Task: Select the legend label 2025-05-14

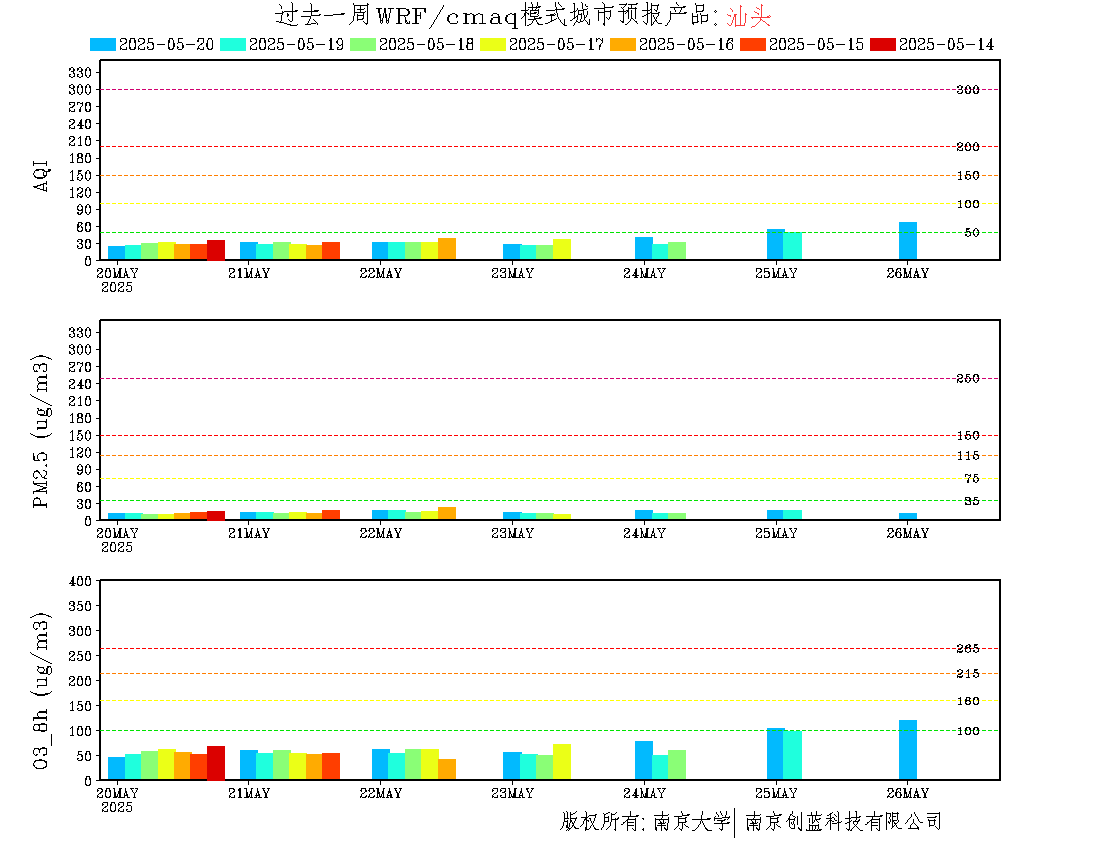Action: (946, 44)
